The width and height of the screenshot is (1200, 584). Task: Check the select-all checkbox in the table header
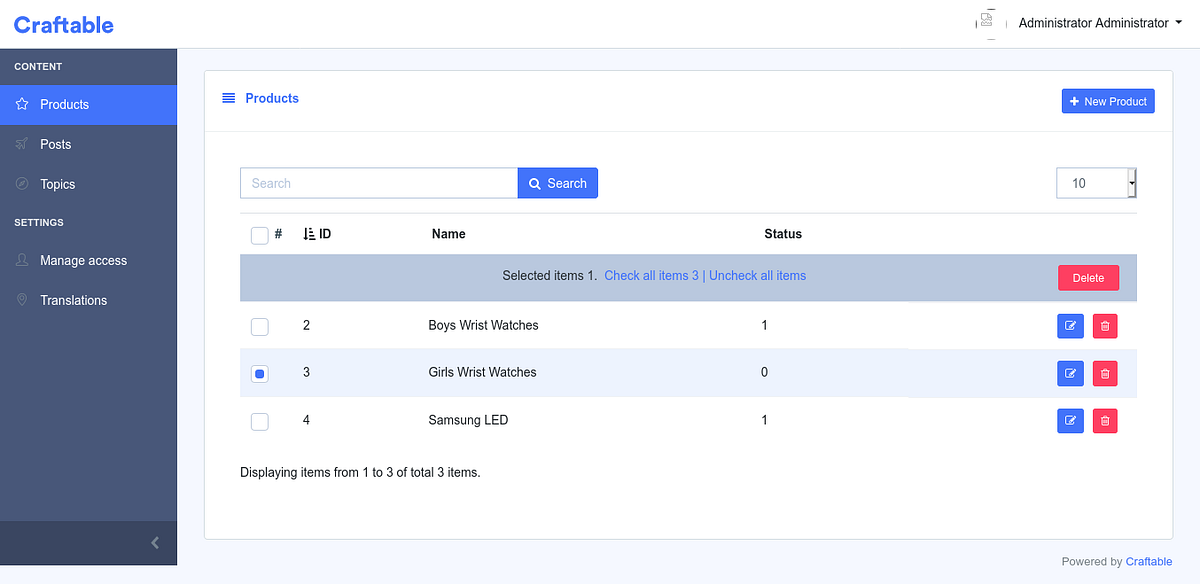[x=259, y=235]
